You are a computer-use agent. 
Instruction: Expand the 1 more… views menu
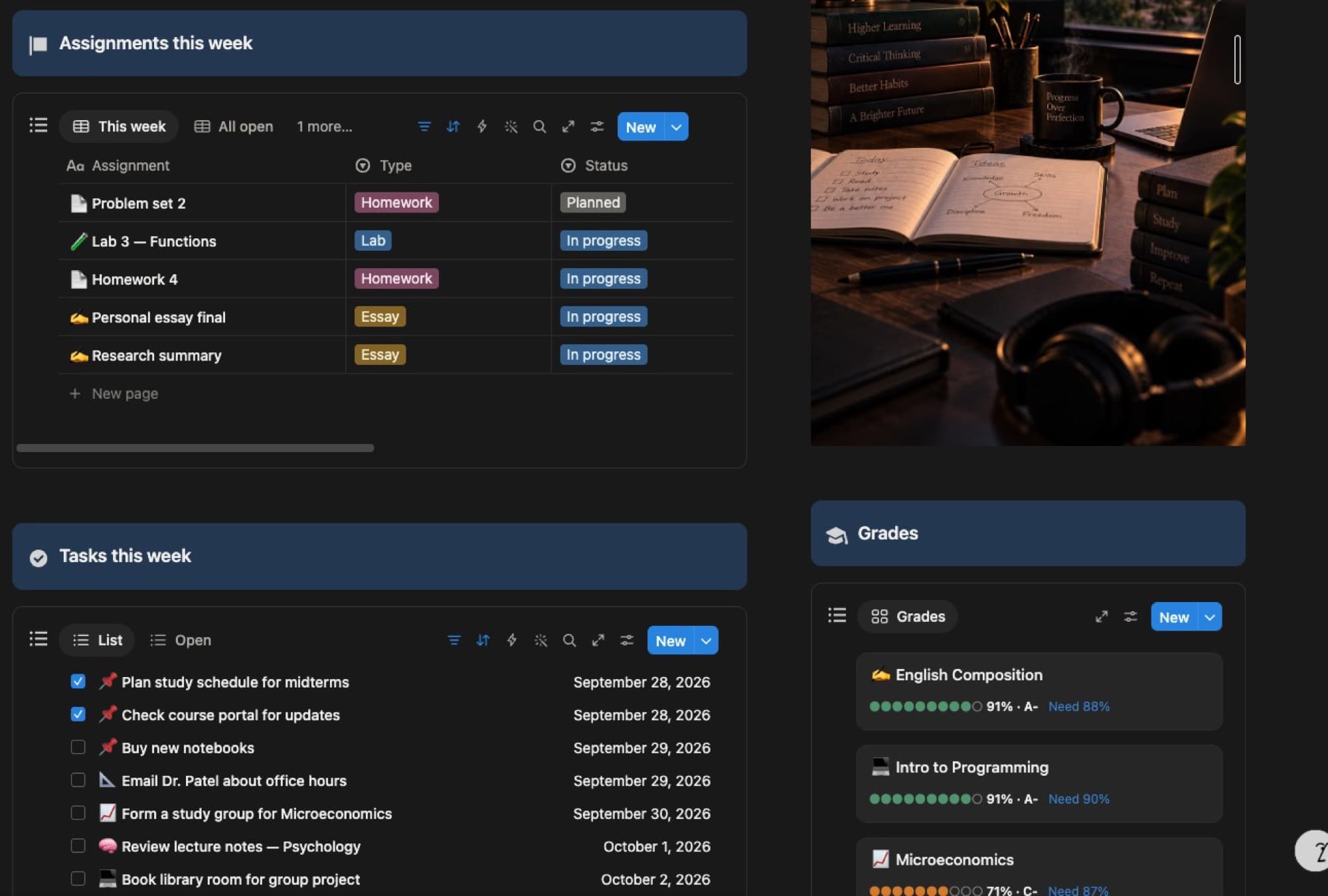click(x=324, y=127)
